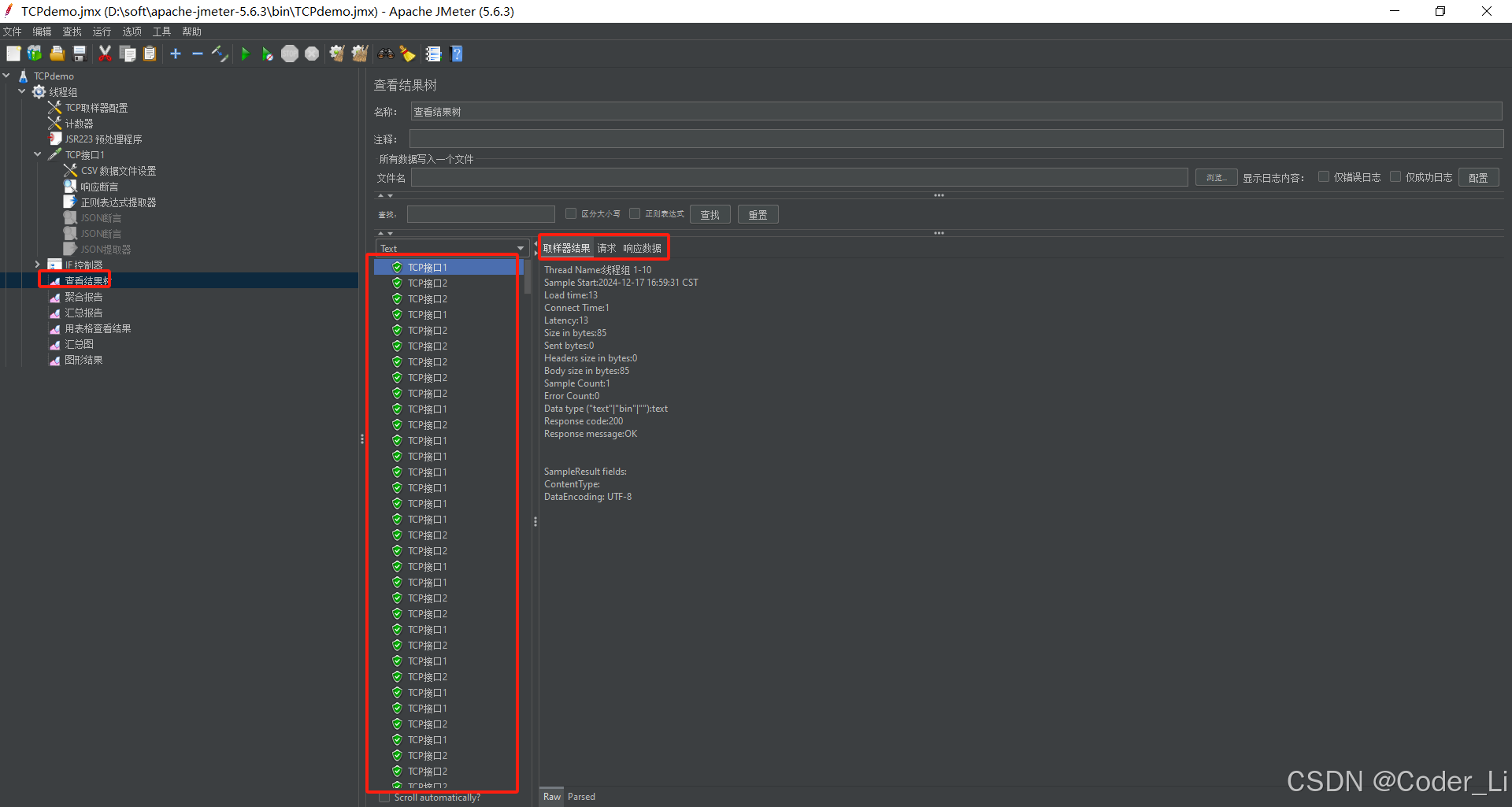The image size is (1512, 807).
Task: Open the 帮助 menu
Action: (x=191, y=31)
